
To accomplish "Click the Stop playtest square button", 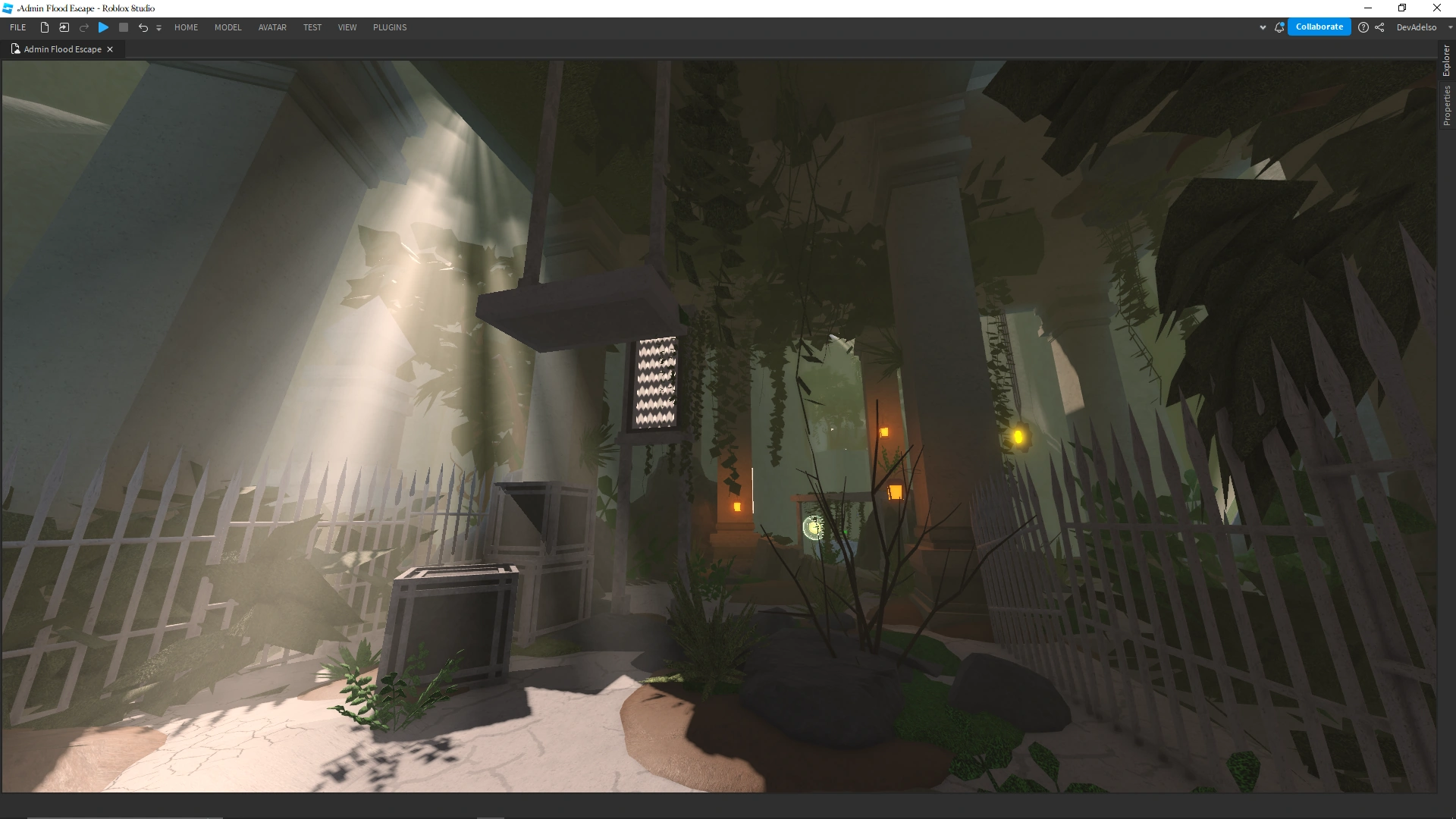I will [124, 27].
